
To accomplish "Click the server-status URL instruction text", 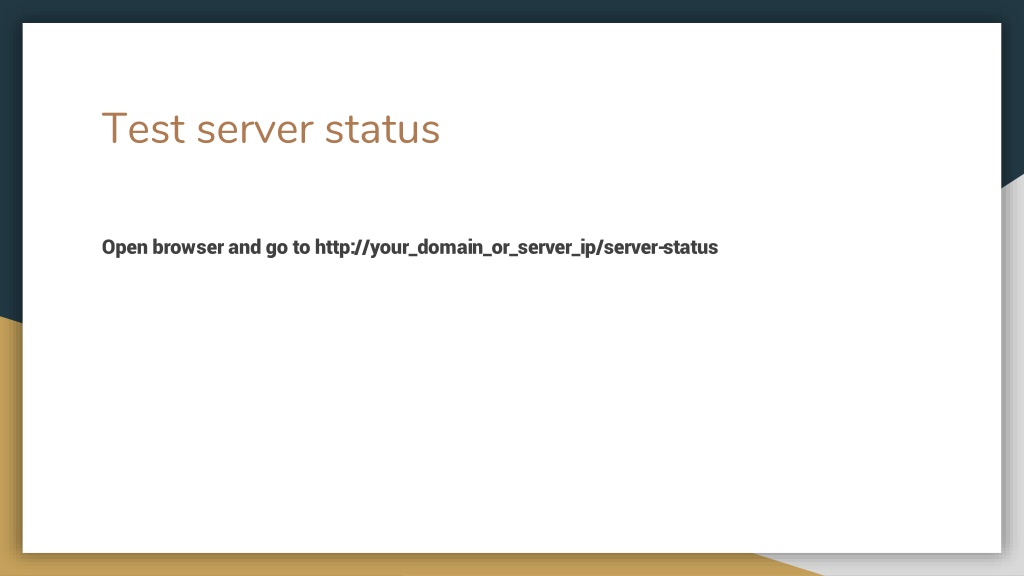I will (x=409, y=248).
